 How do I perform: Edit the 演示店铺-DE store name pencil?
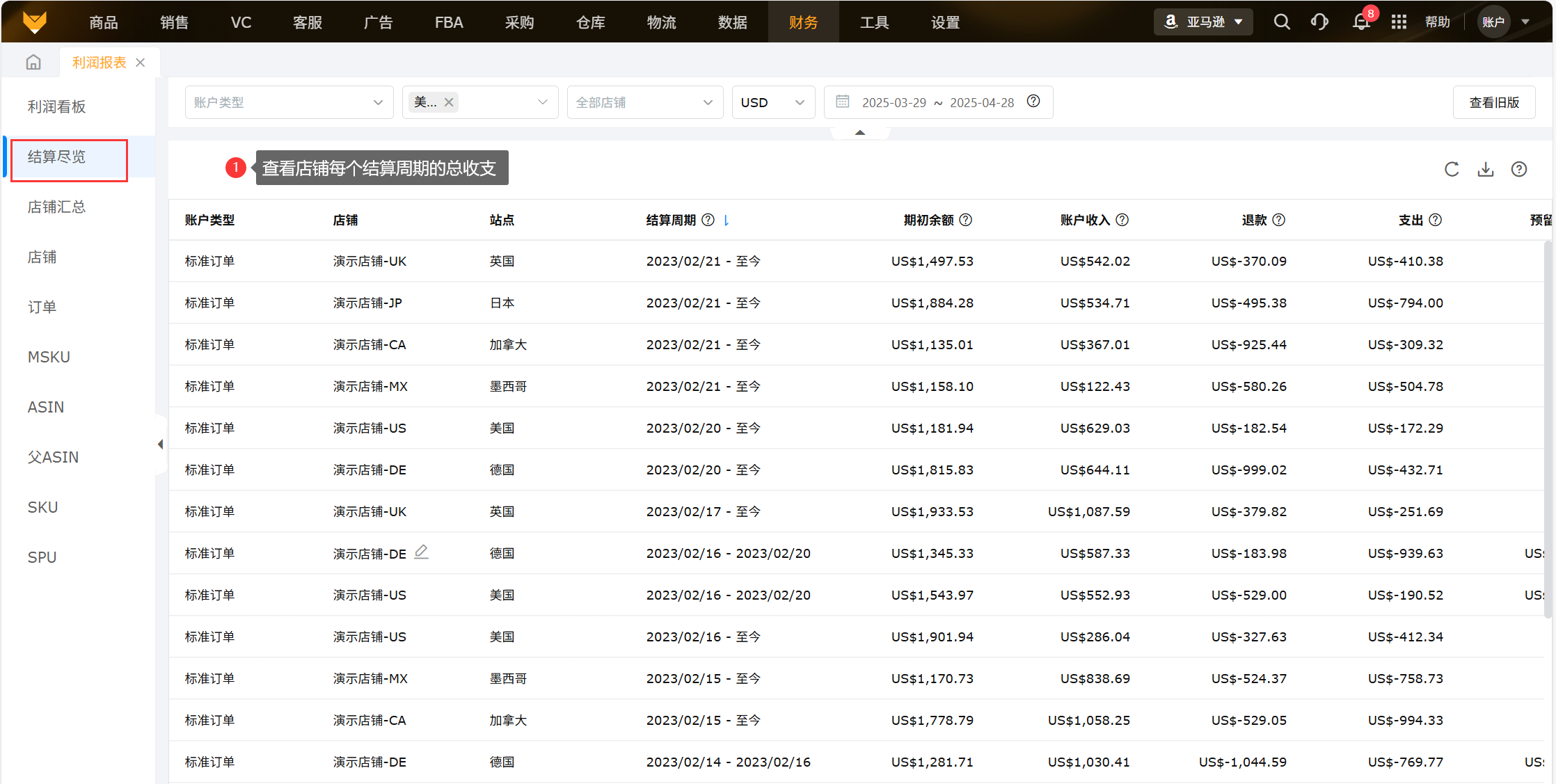click(x=421, y=552)
